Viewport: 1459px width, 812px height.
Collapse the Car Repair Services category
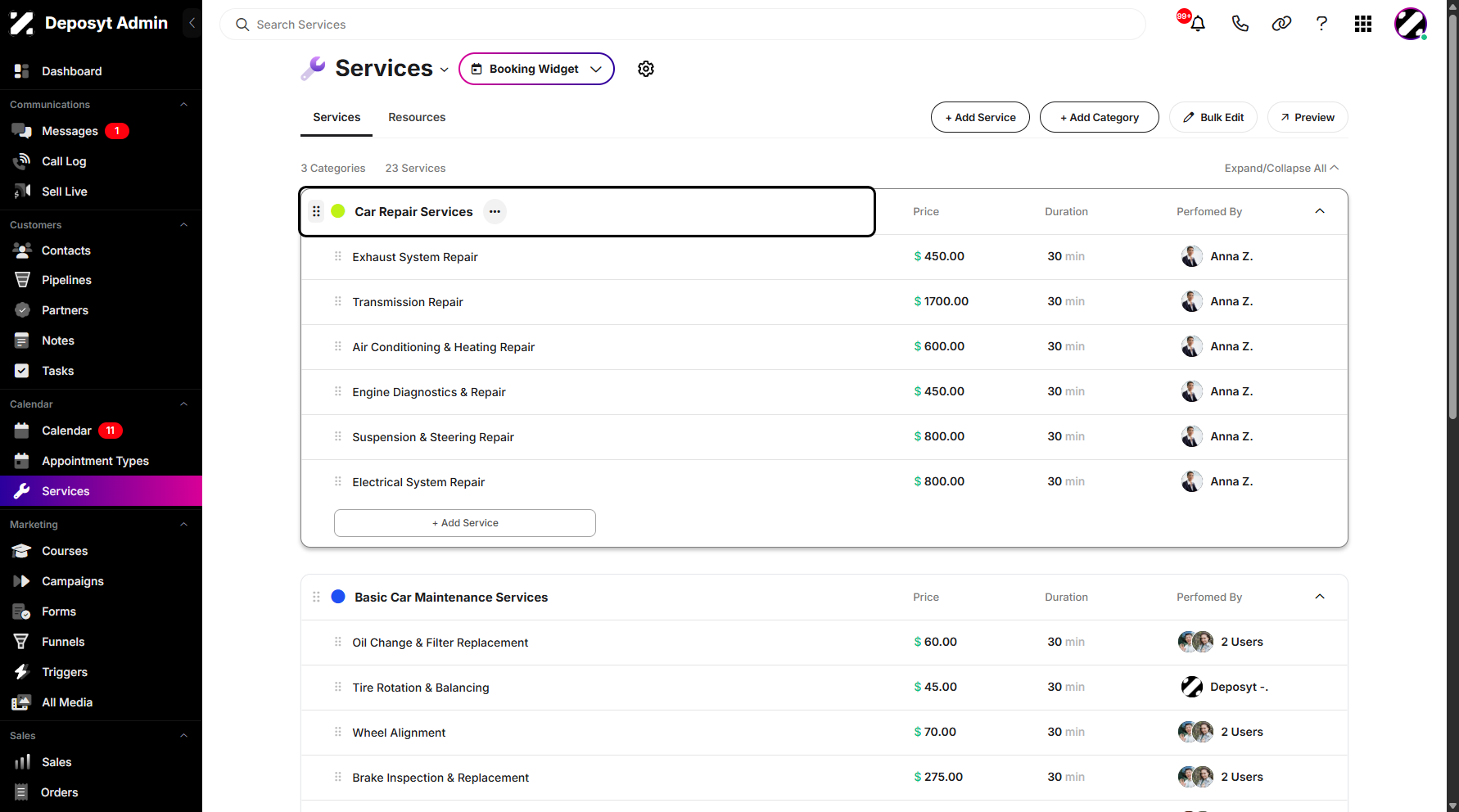tap(1320, 211)
